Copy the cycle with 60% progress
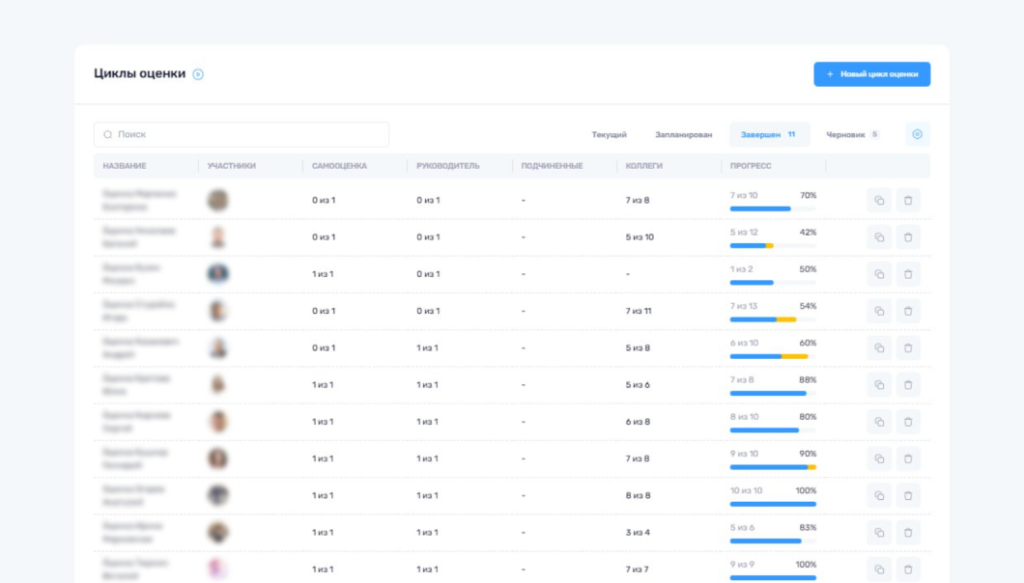The width and height of the screenshot is (1024, 583). 879,348
